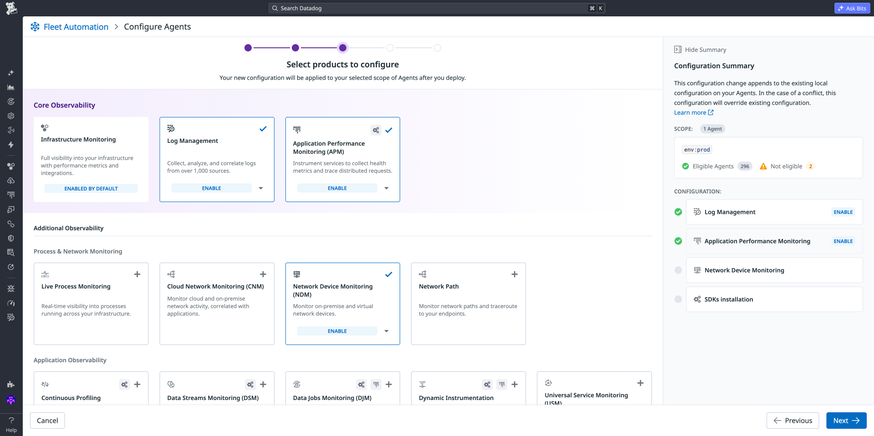The width and height of the screenshot is (874, 436).
Task: Expand Network Device Monitoring summary row
Action: coord(774,270)
